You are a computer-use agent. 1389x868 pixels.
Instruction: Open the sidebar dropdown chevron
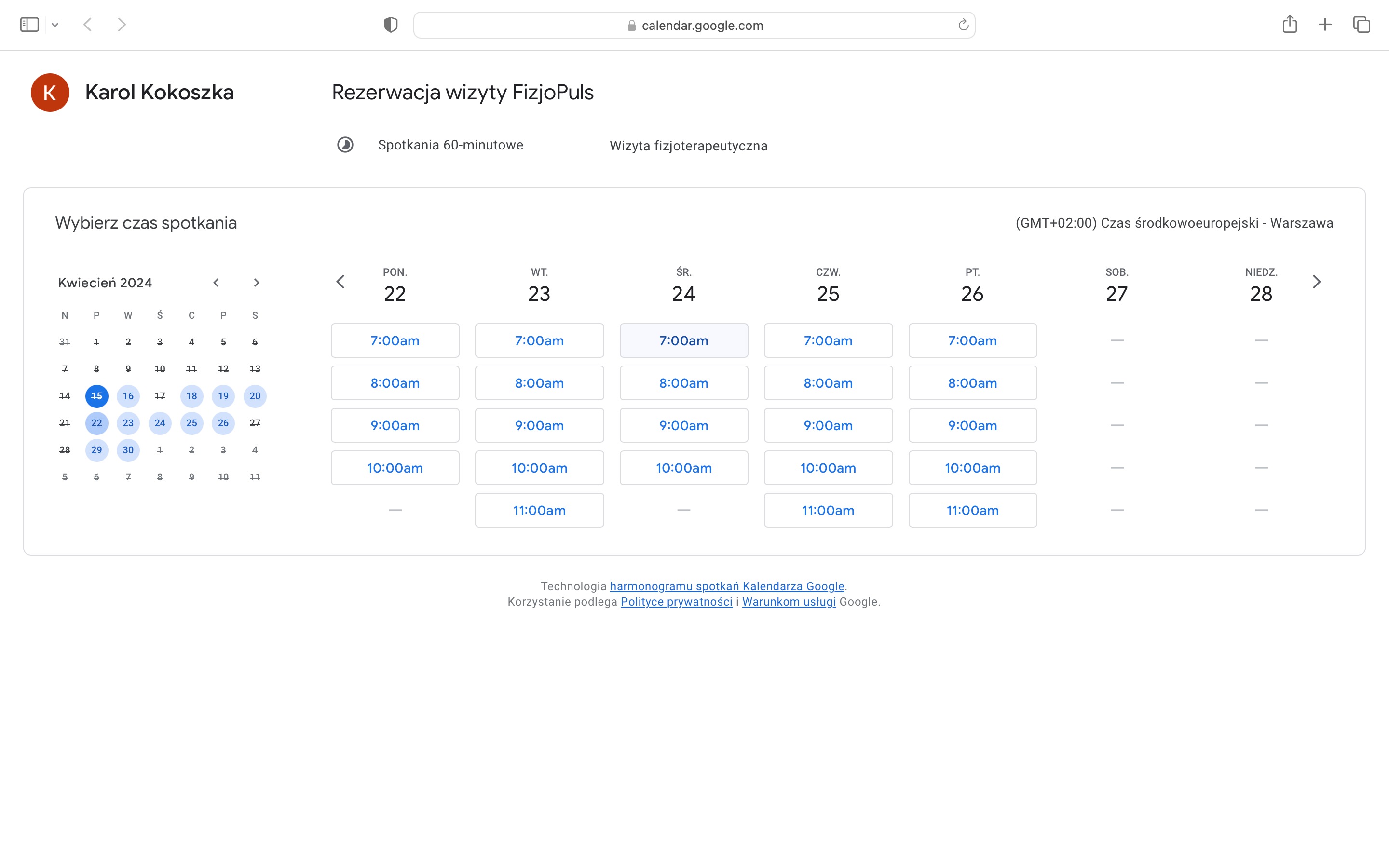pos(55,25)
